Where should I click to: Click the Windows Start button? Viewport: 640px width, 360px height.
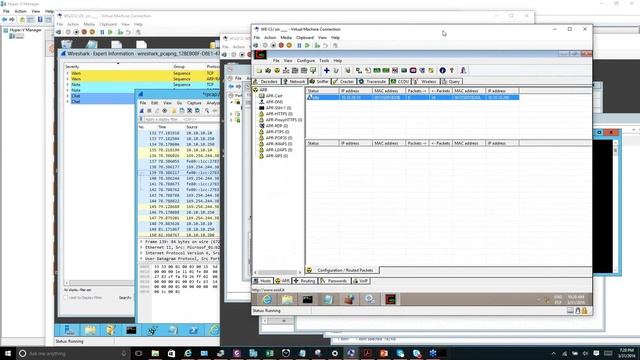click(x=7, y=353)
